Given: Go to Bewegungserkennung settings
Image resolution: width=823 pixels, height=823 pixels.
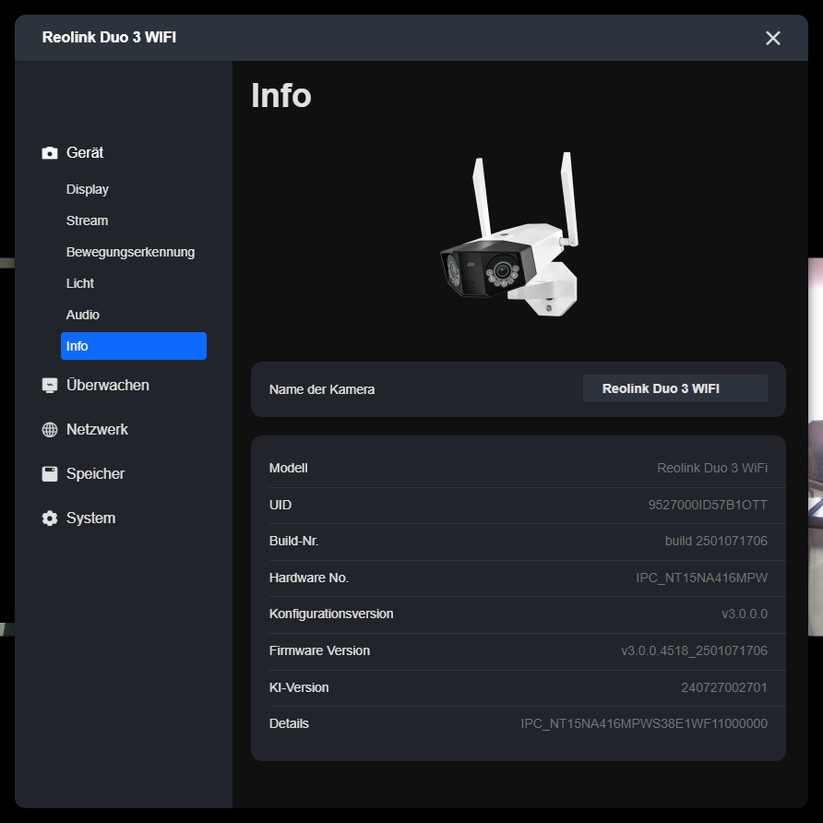Looking at the screenshot, I should click(130, 252).
